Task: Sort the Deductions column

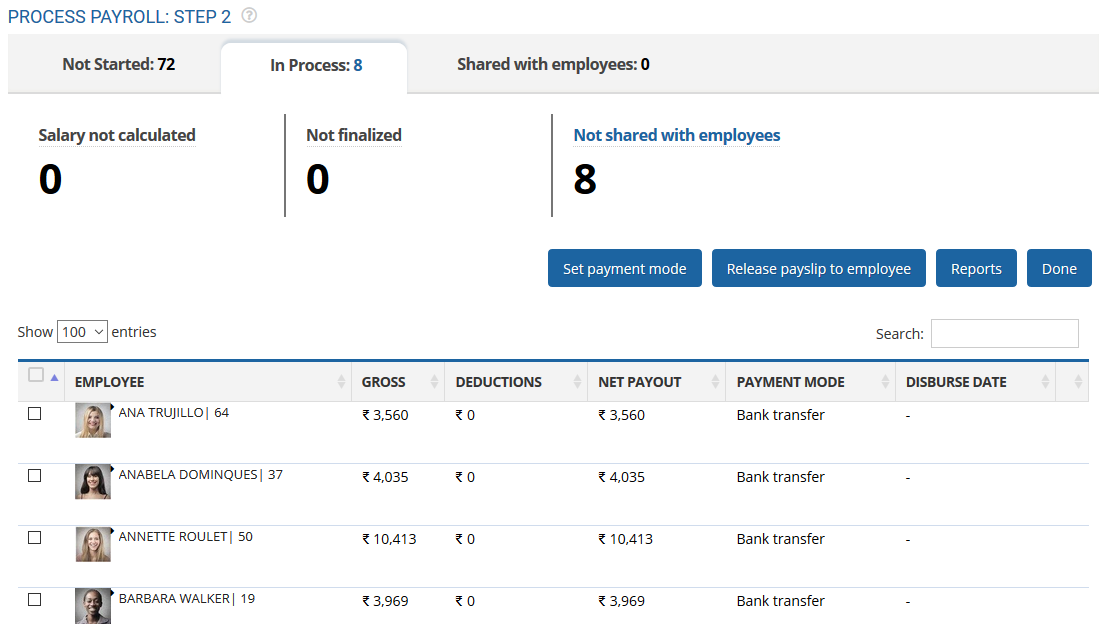Action: [x=576, y=381]
